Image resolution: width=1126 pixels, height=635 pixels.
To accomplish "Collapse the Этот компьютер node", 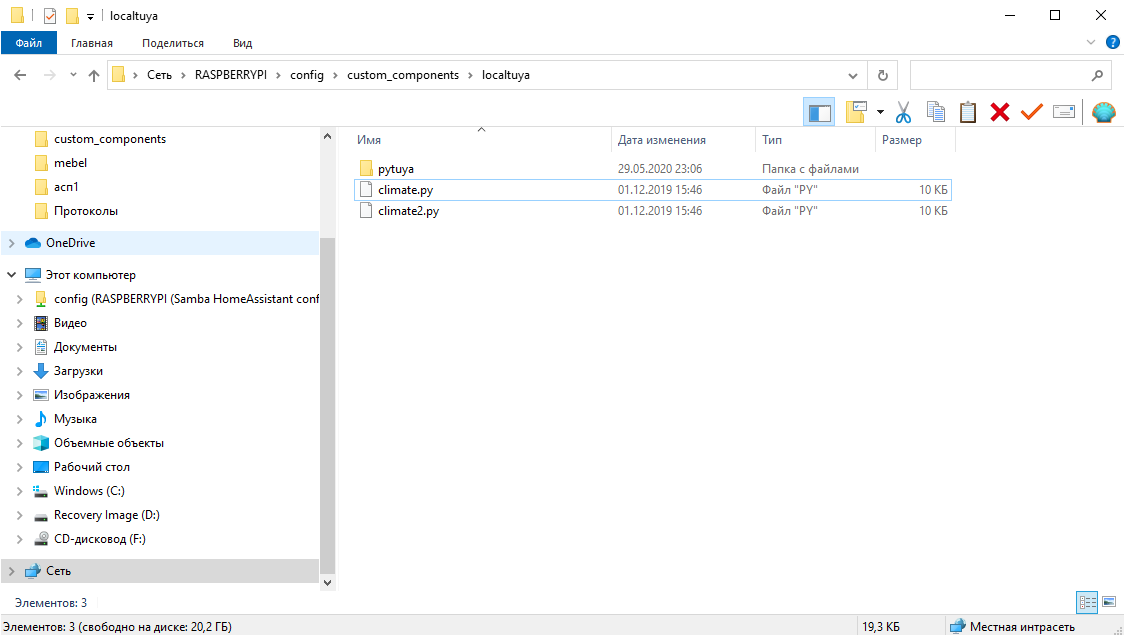I will [x=11, y=274].
